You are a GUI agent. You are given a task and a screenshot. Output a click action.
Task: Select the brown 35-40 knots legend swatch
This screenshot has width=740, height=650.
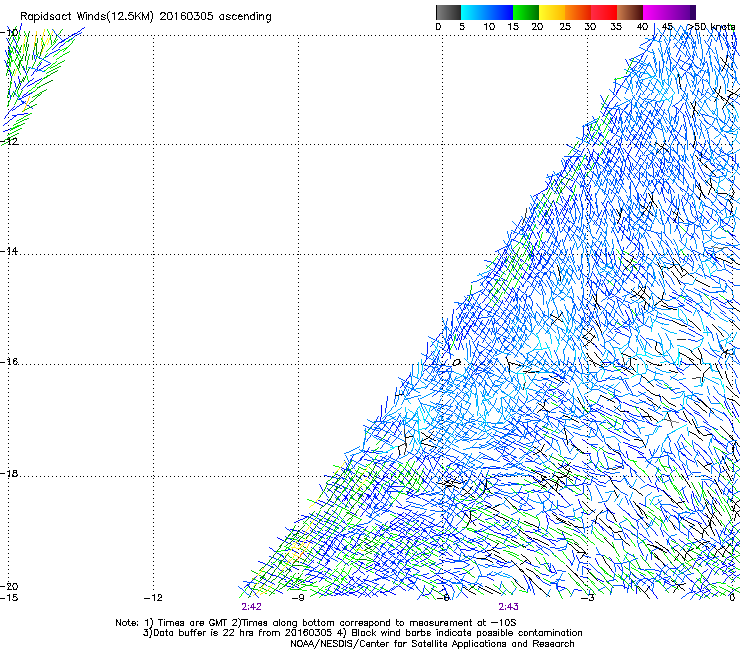click(630, 12)
